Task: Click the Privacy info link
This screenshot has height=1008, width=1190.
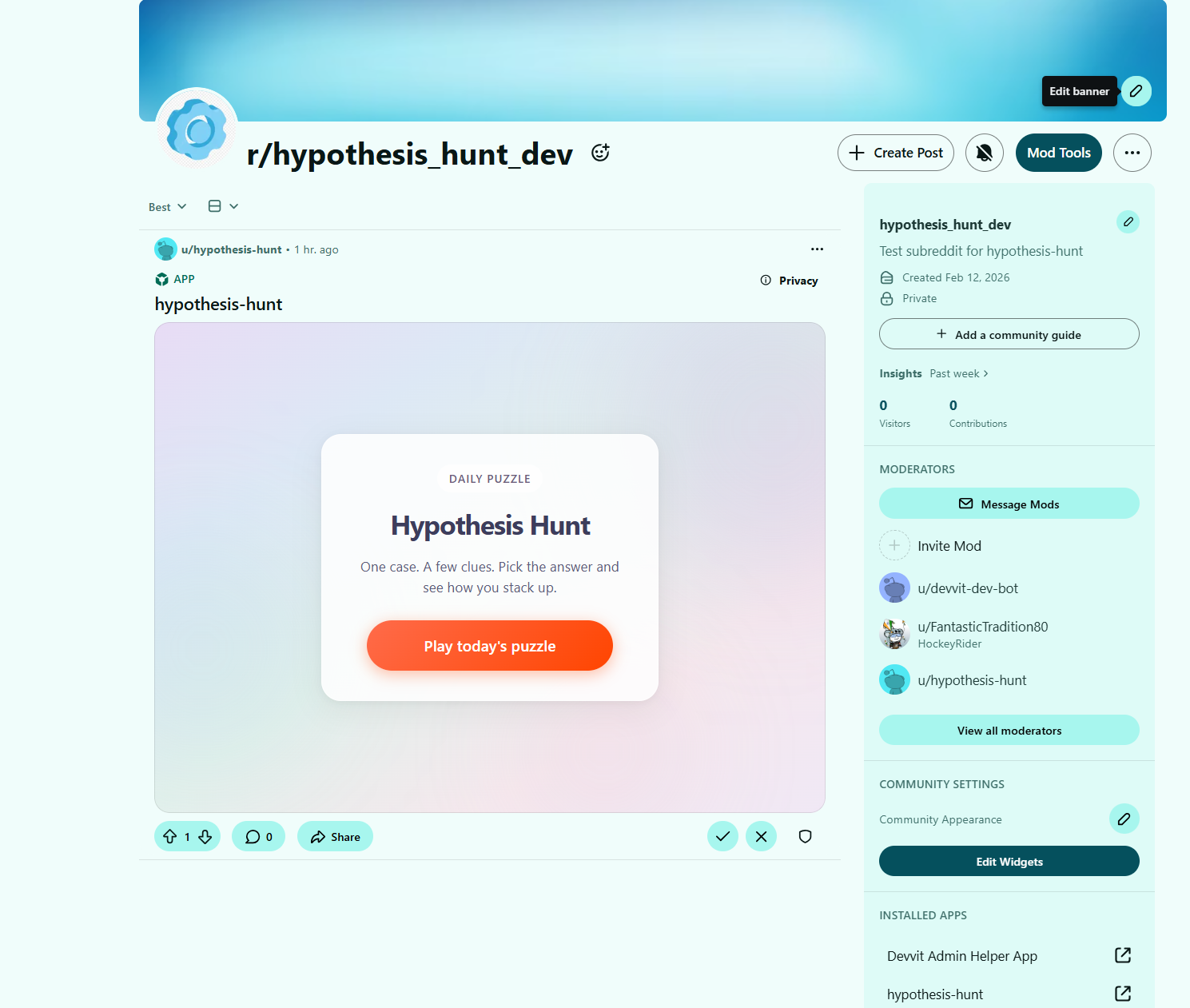Action: (790, 281)
